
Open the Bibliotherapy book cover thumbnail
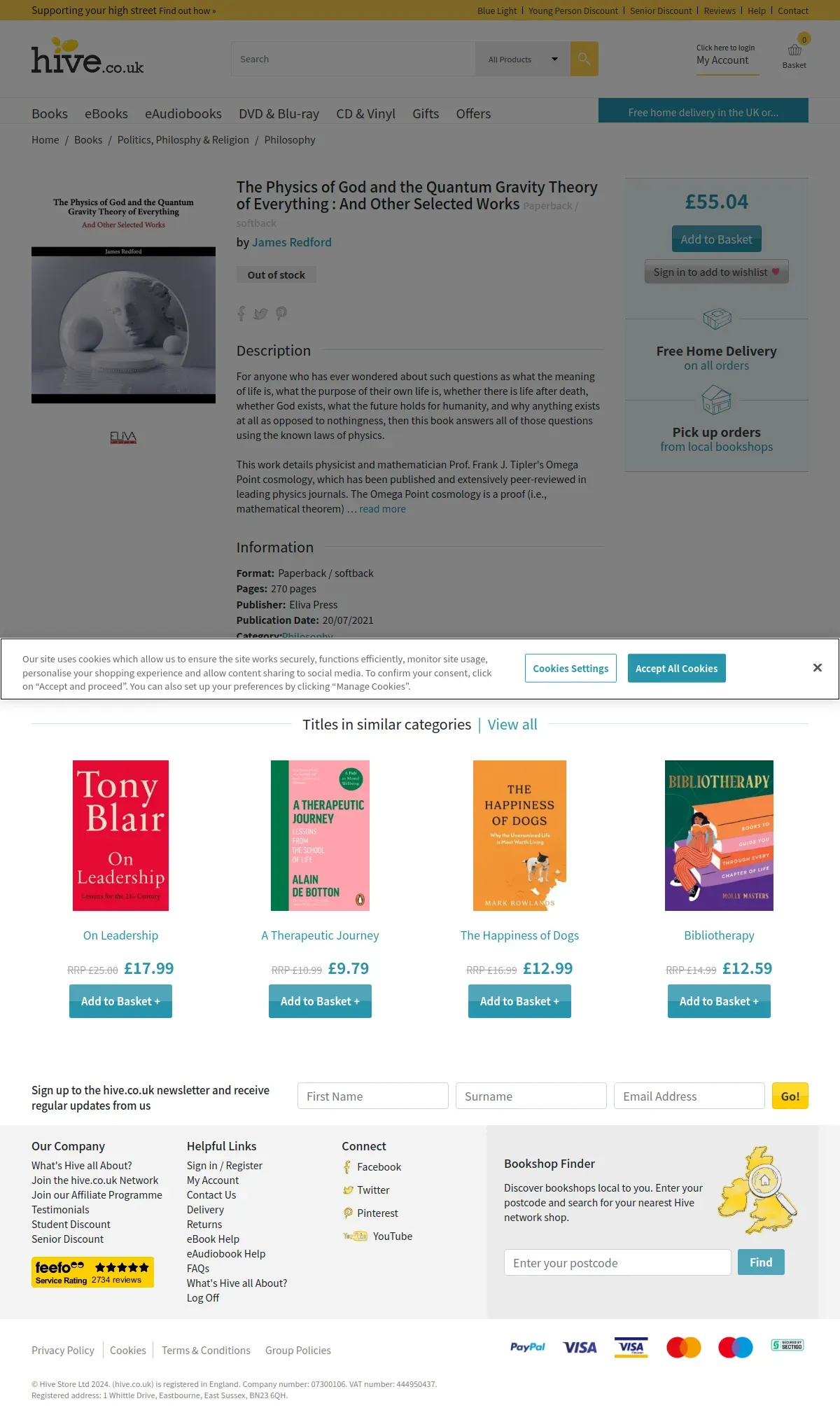[719, 835]
